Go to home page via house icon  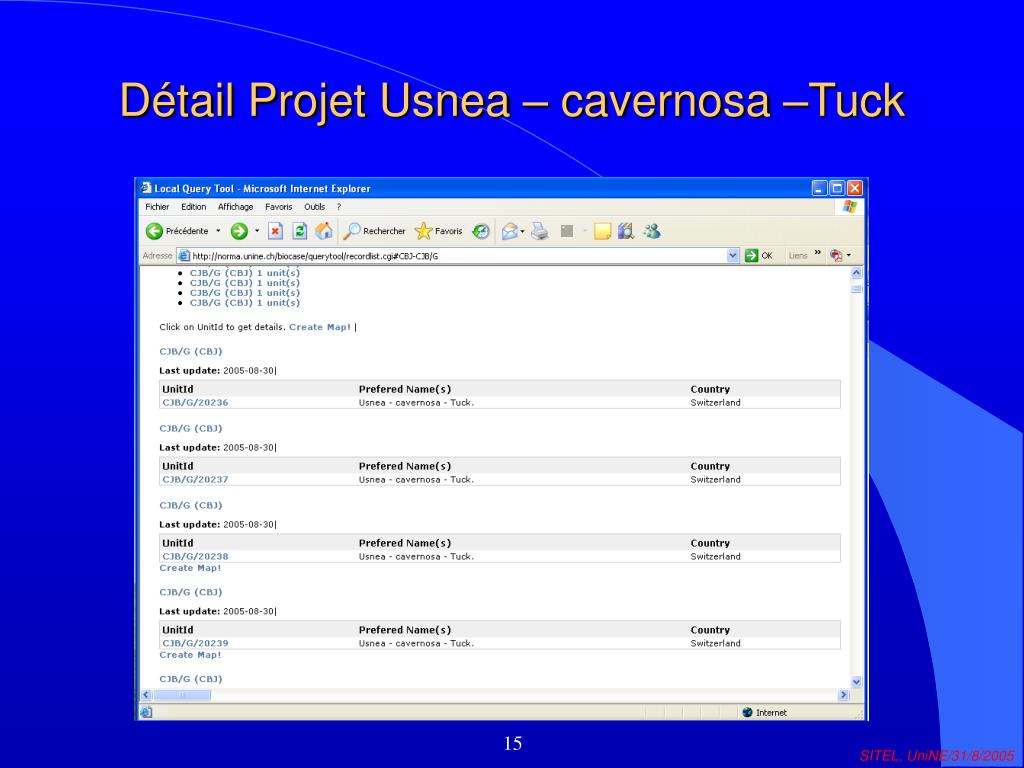click(324, 231)
